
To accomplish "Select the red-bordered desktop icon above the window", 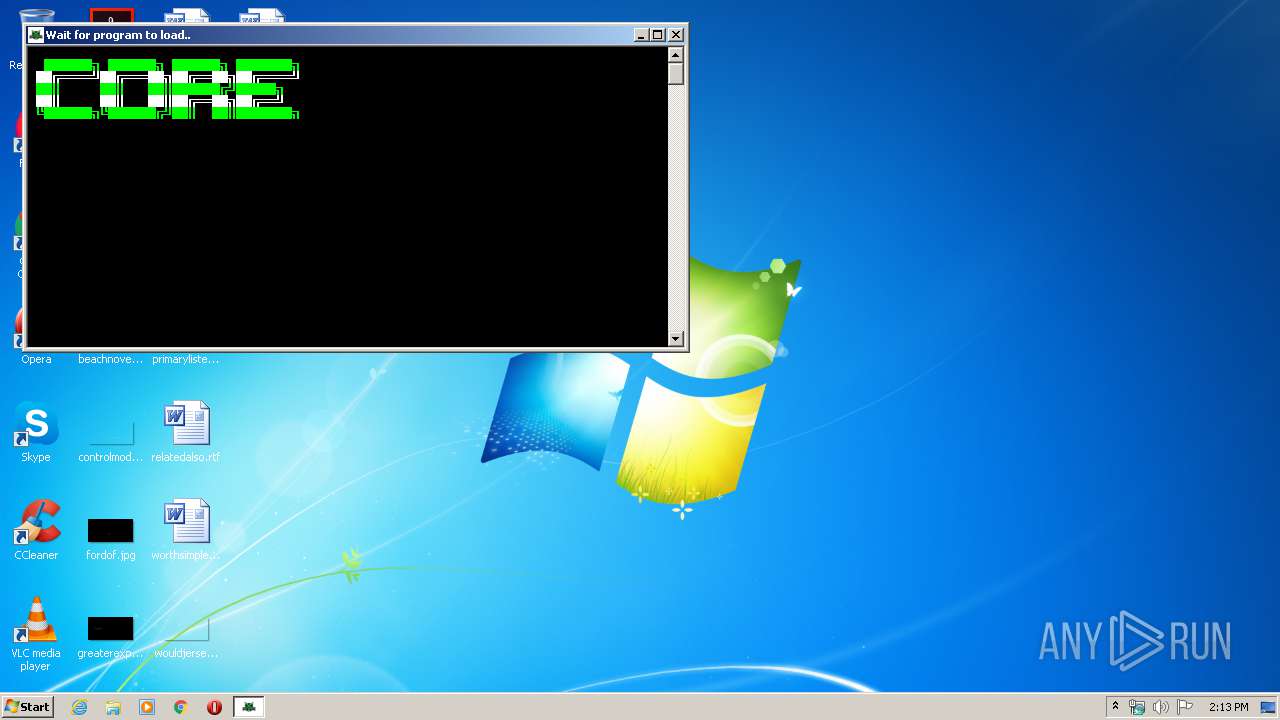I will click(x=111, y=16).
